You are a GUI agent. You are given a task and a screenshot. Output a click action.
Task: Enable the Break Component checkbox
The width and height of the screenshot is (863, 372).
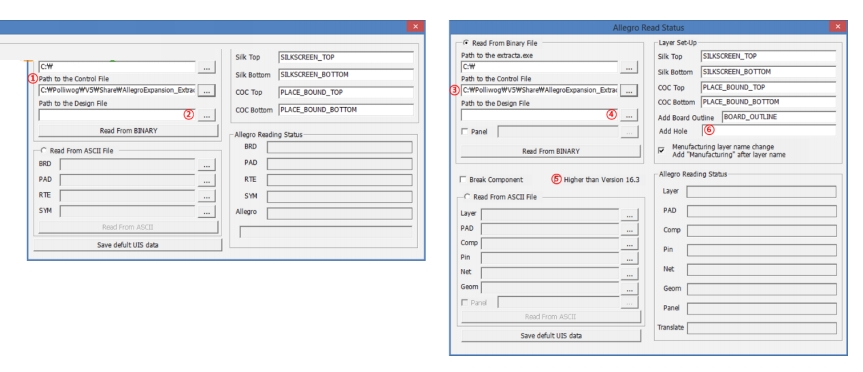[x=463, y=179]
